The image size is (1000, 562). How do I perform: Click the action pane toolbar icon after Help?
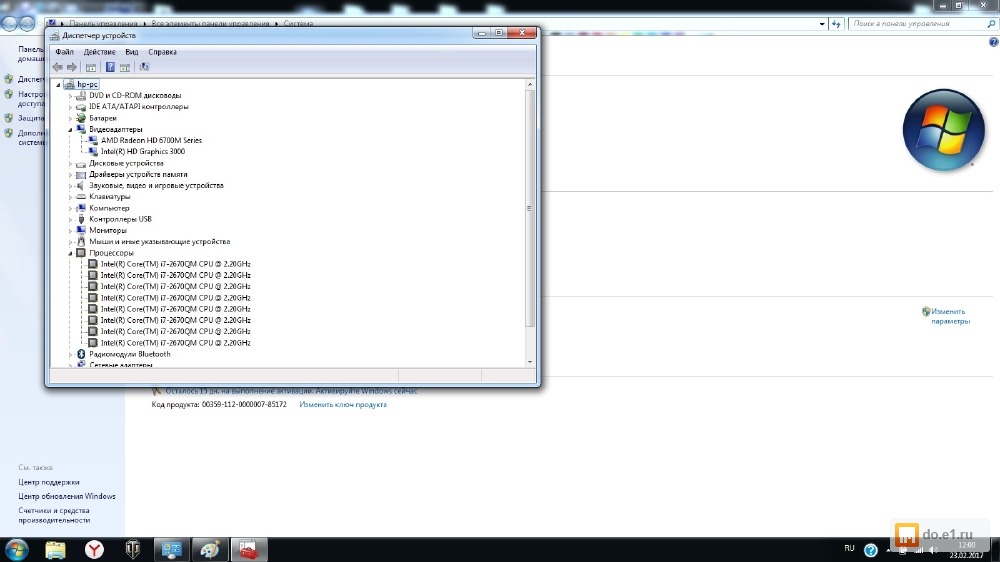(x=125, y=67)
